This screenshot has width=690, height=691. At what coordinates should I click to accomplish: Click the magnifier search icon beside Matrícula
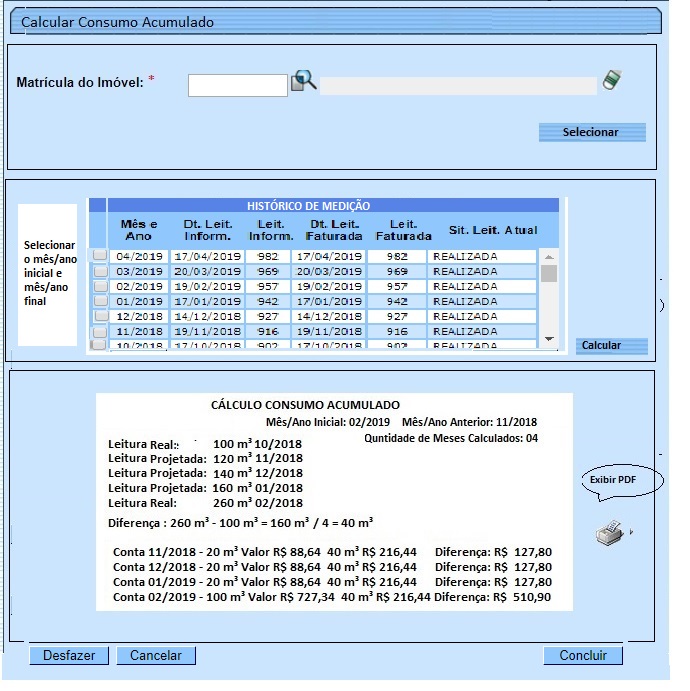[304, 82]
